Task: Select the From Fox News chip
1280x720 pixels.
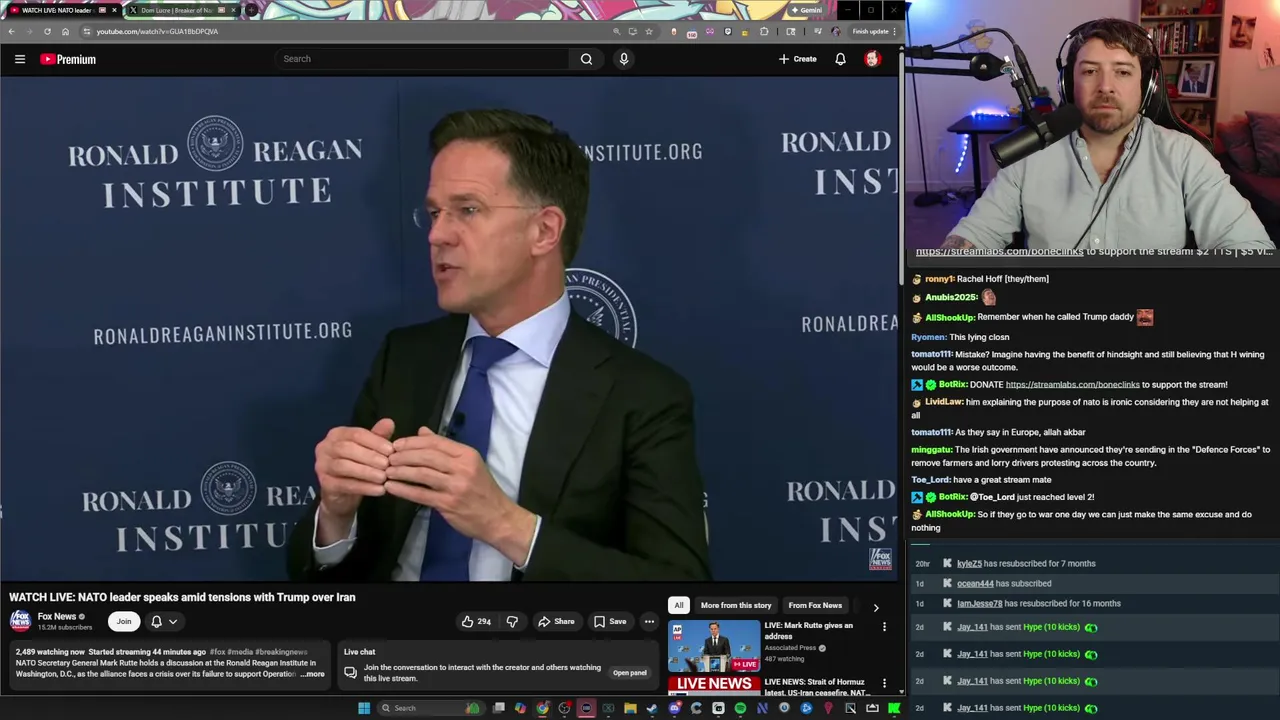Action: 815,605
